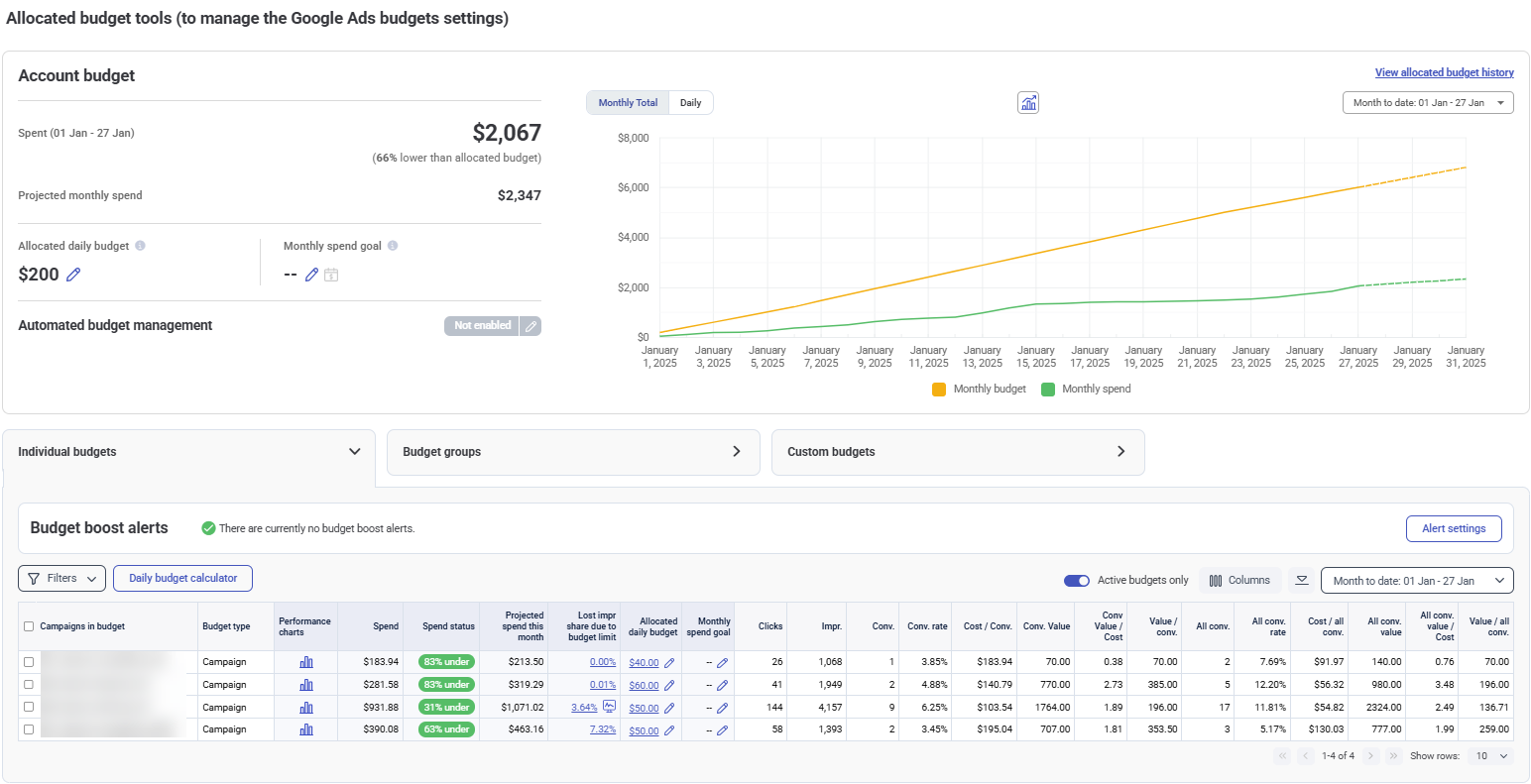1531x784 pixels.
Task: Check the Campaigns in budget header checkbox
Action: click(29, 626)
